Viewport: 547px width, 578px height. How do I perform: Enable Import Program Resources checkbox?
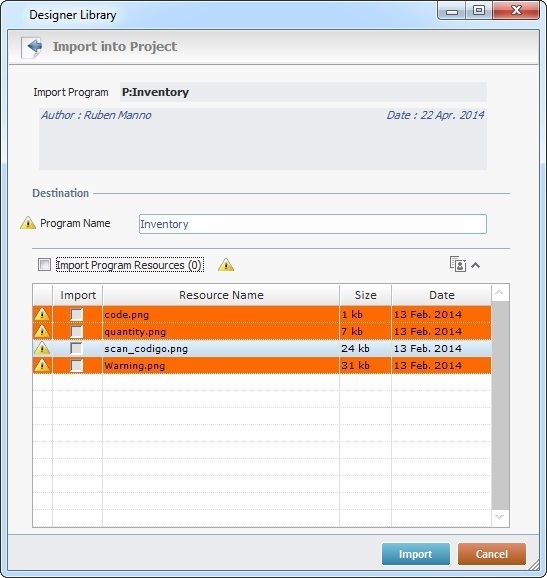(44, 265)
